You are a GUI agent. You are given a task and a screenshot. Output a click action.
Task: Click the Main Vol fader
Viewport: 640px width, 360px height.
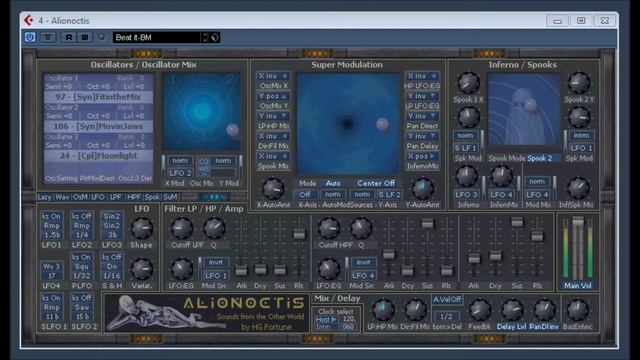coord(578,222)
